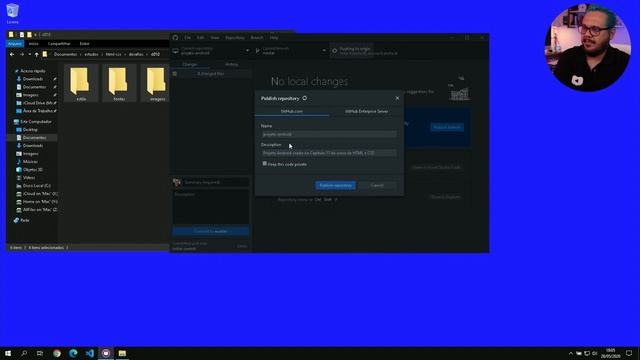
Task: Select the estilo folder
Action: pyautogui.click(x=81, y=83)
